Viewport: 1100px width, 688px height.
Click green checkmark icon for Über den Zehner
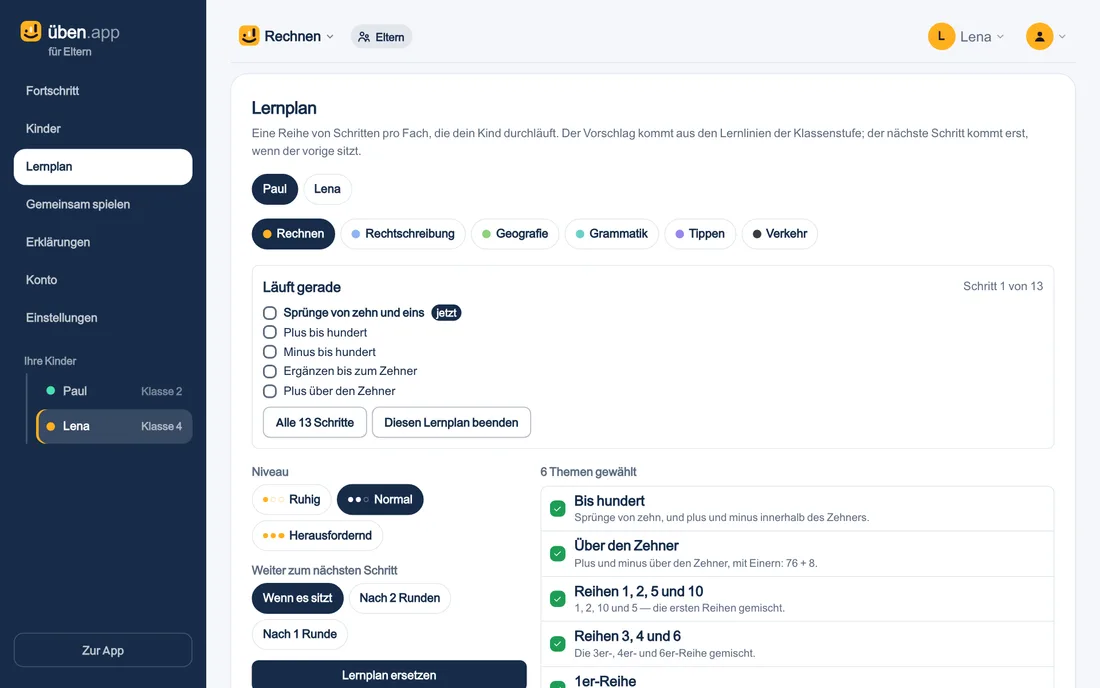[x=558, y=553]
